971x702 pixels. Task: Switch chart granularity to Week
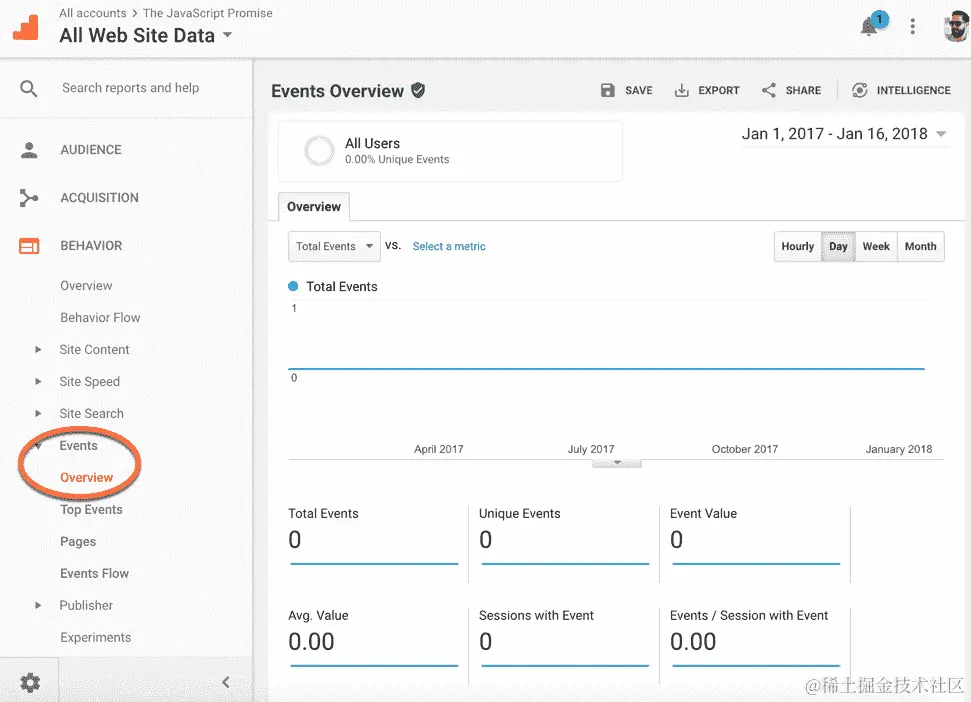[x=876, y=246]
